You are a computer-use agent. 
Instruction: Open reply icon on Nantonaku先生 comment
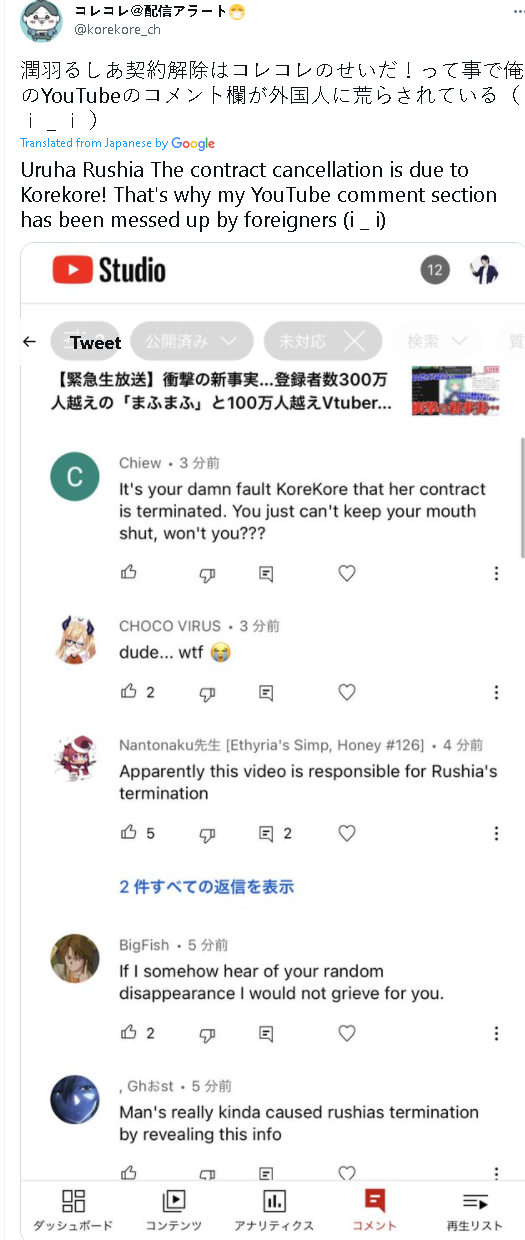point(266,833)
